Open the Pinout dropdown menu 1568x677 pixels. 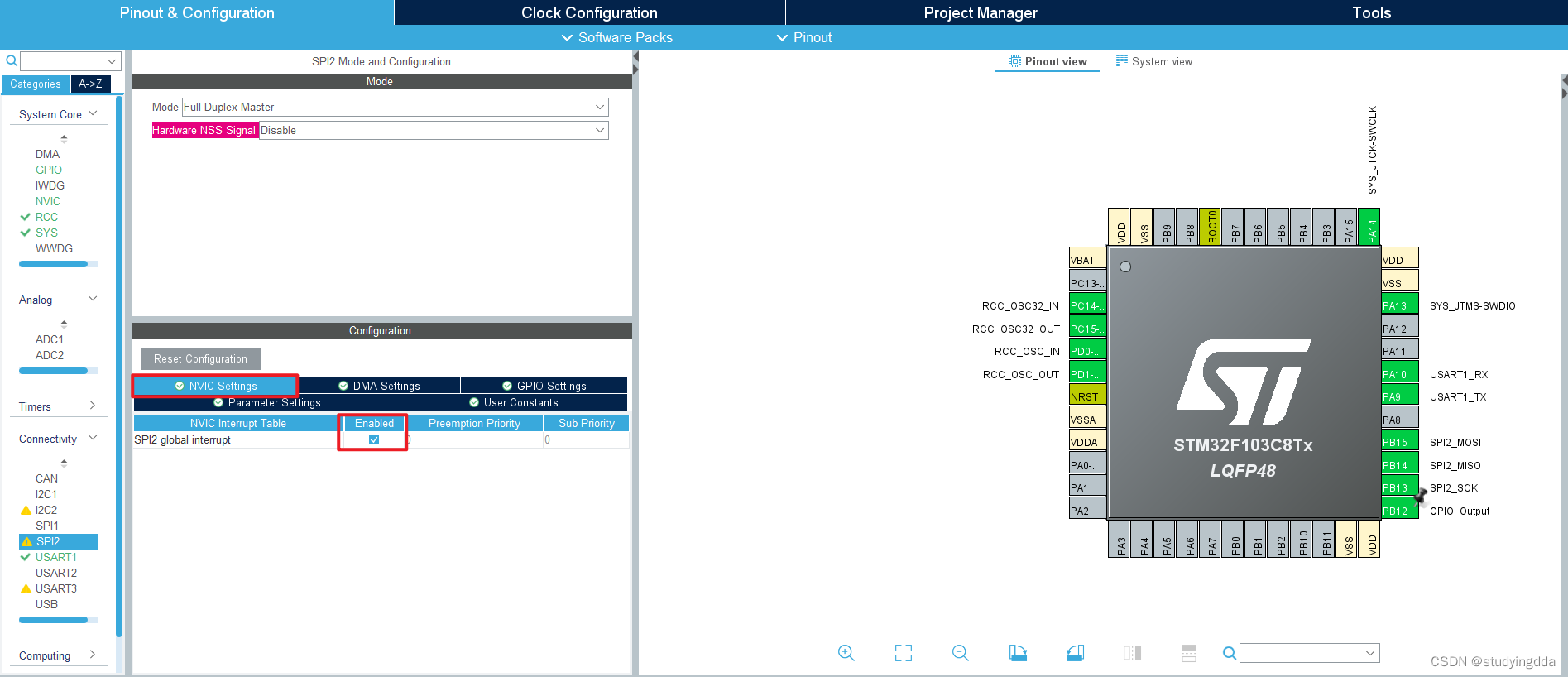(x=804, y=37)
